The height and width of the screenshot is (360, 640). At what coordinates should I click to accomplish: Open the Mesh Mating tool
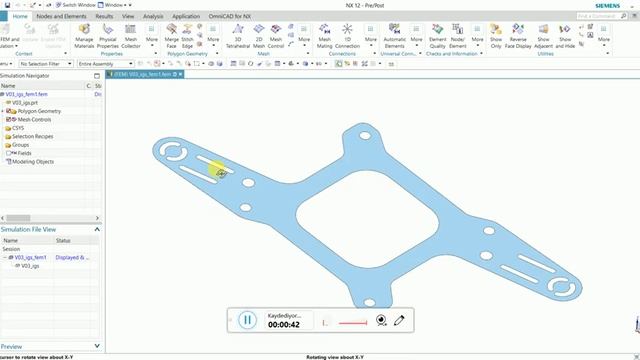tap(324, 36)
